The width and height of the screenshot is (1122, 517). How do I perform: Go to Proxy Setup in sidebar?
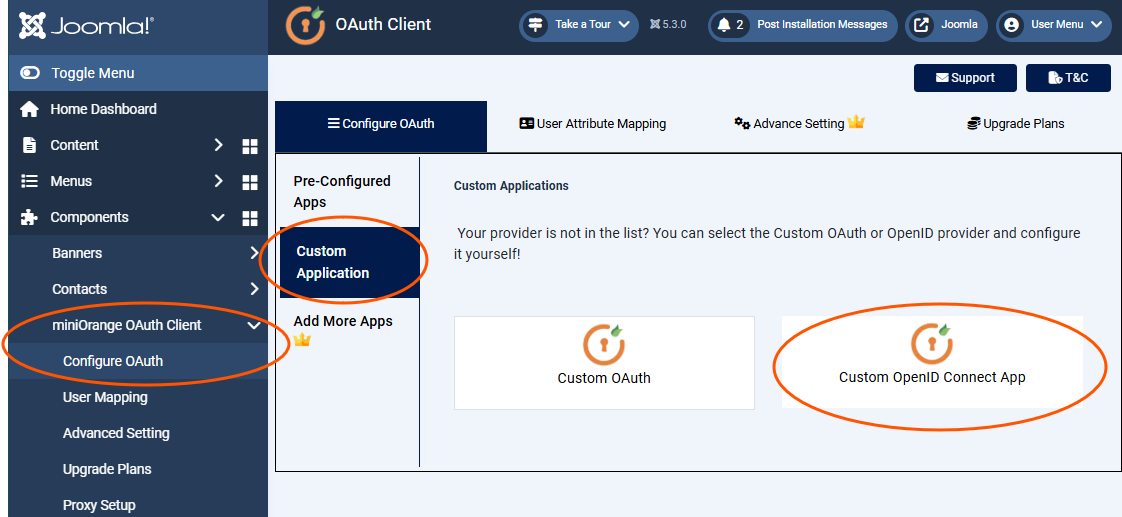coord(99,505)
